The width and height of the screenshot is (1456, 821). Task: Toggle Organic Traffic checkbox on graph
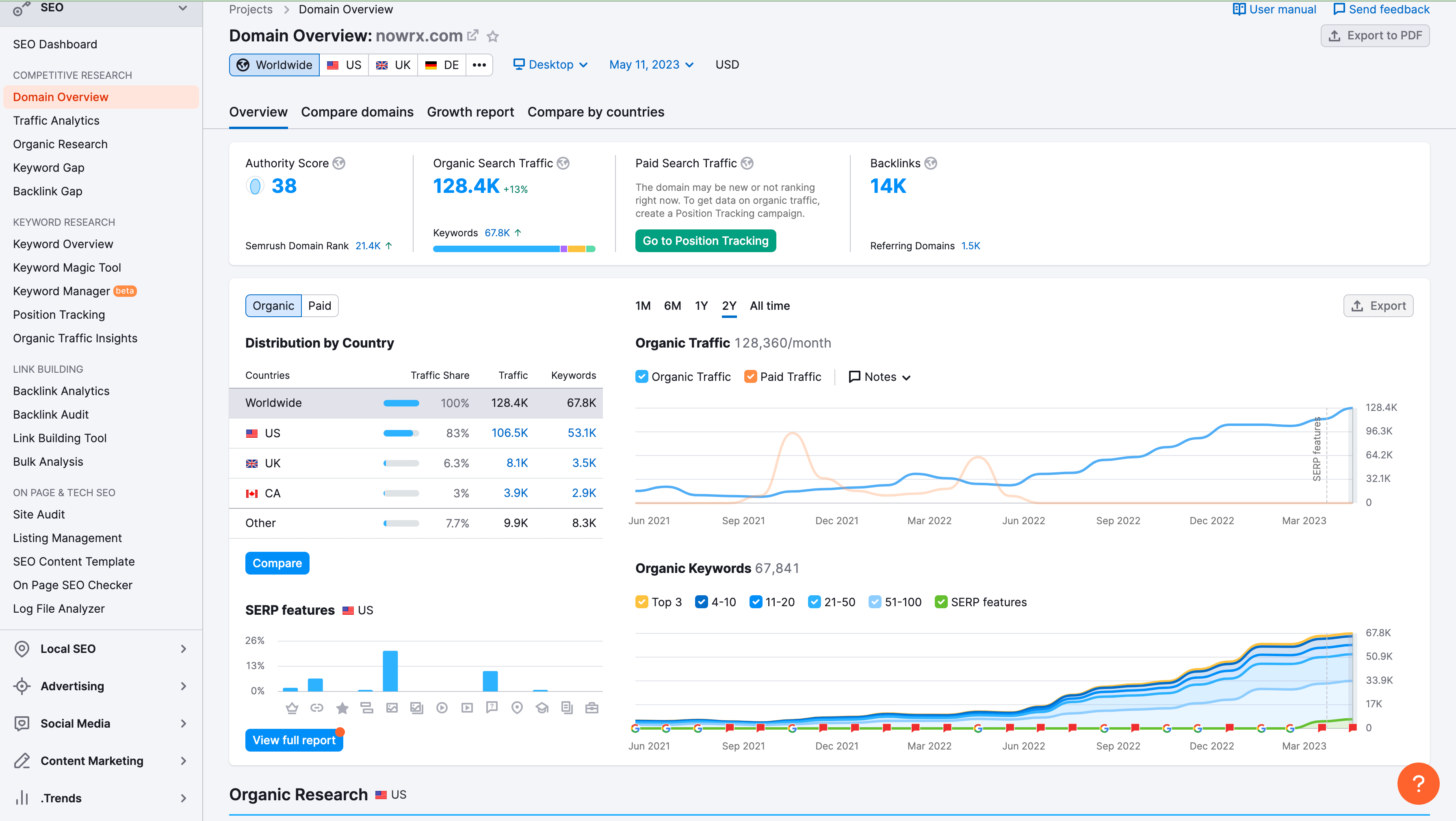[x=642, y=377]
